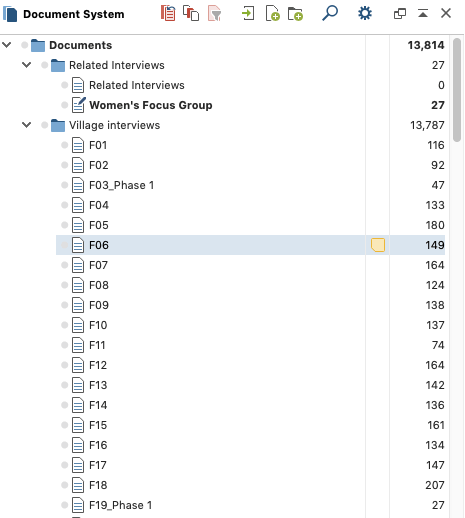
Task: Create a new text document
Action: pyautogui.click(x=272, y=14)
